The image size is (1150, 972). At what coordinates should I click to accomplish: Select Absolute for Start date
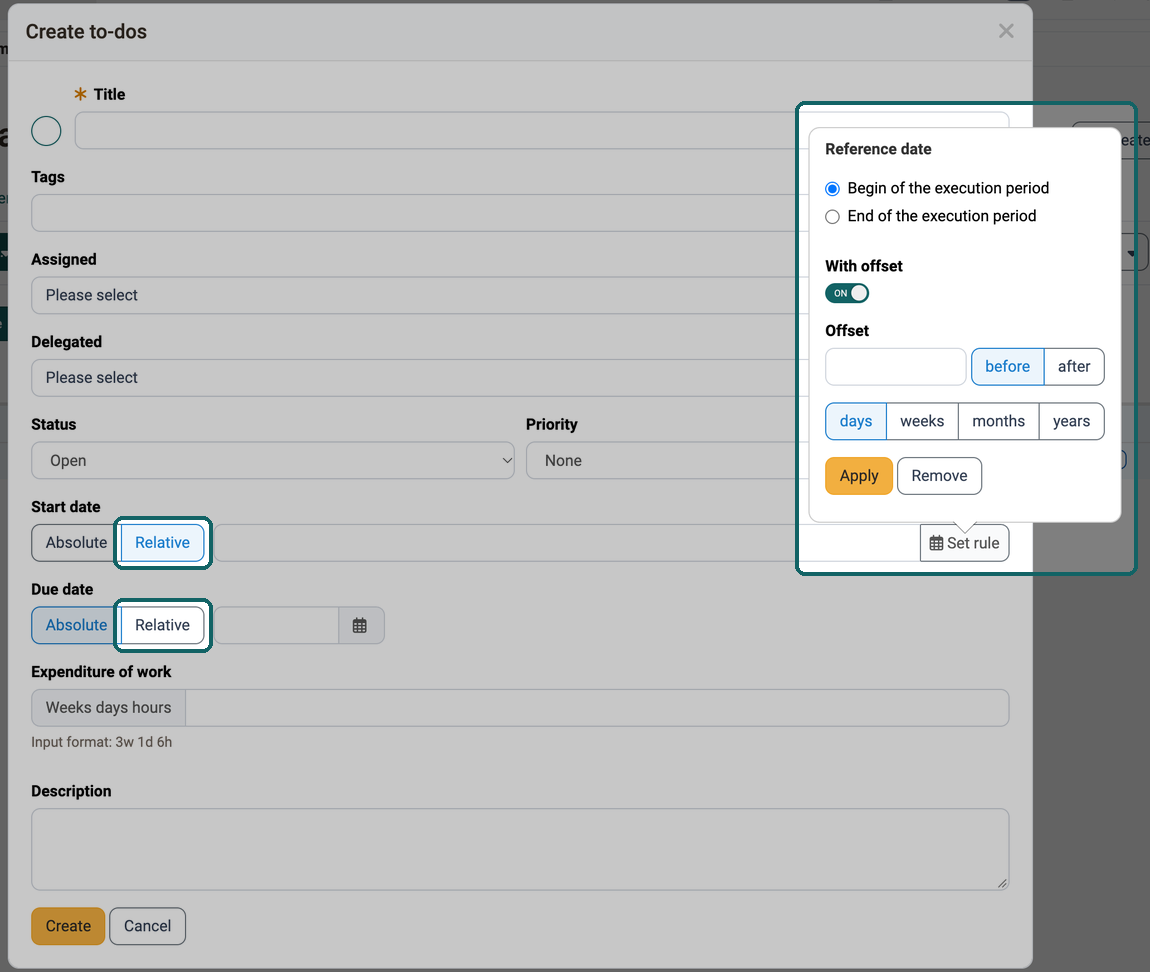tap(76, 543)
